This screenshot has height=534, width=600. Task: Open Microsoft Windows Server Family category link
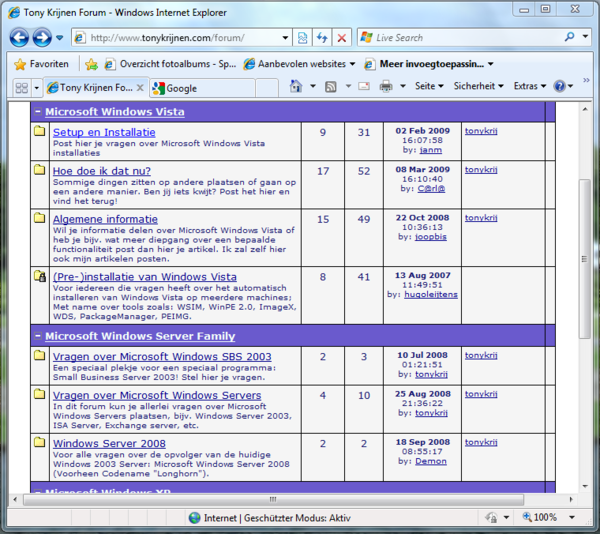coord(140,336)
